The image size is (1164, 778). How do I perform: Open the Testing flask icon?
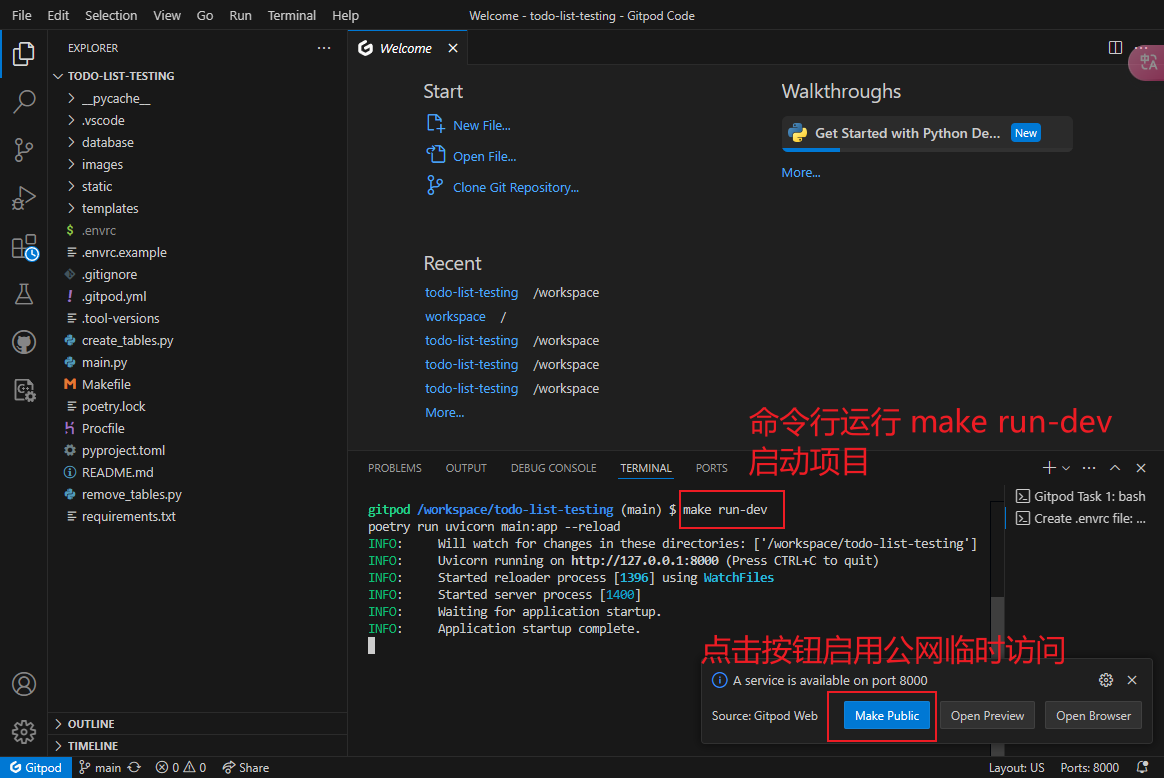click(24, 294)
